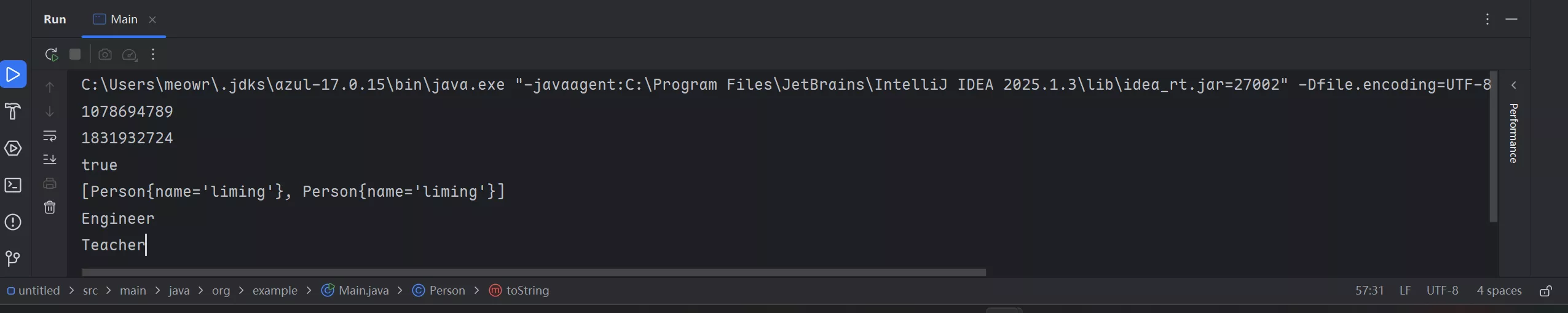Open the UTF-8 encoding selector
1568x313 pixels.
tap(1442, 291)
